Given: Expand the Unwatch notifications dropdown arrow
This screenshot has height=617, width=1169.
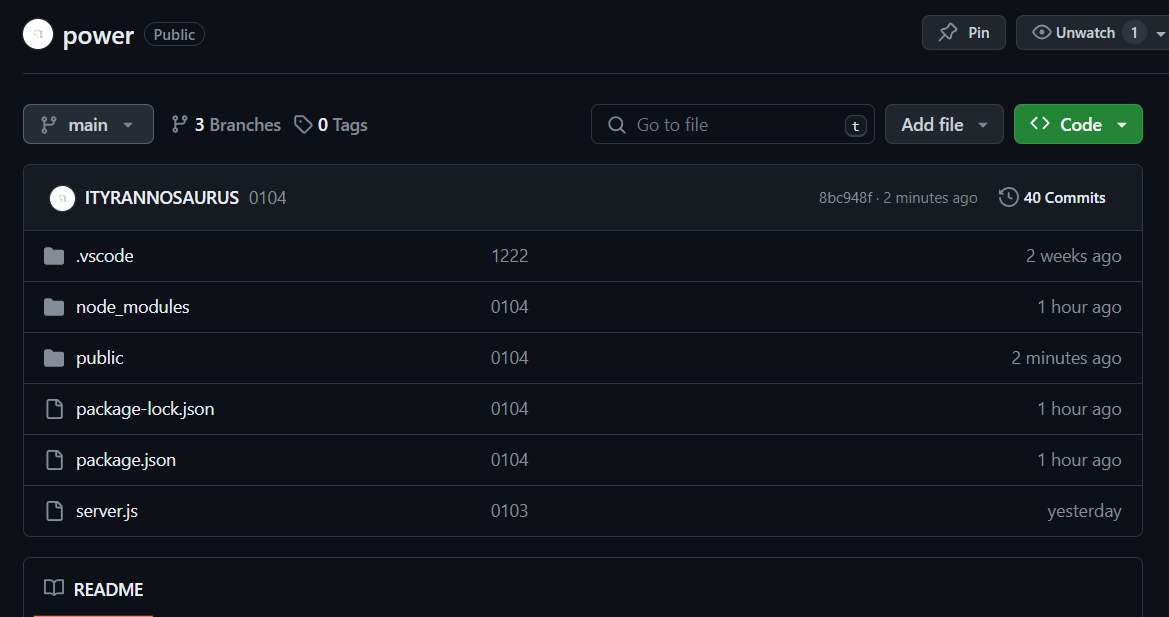Looking at the screenshot, I should 1160,33.
